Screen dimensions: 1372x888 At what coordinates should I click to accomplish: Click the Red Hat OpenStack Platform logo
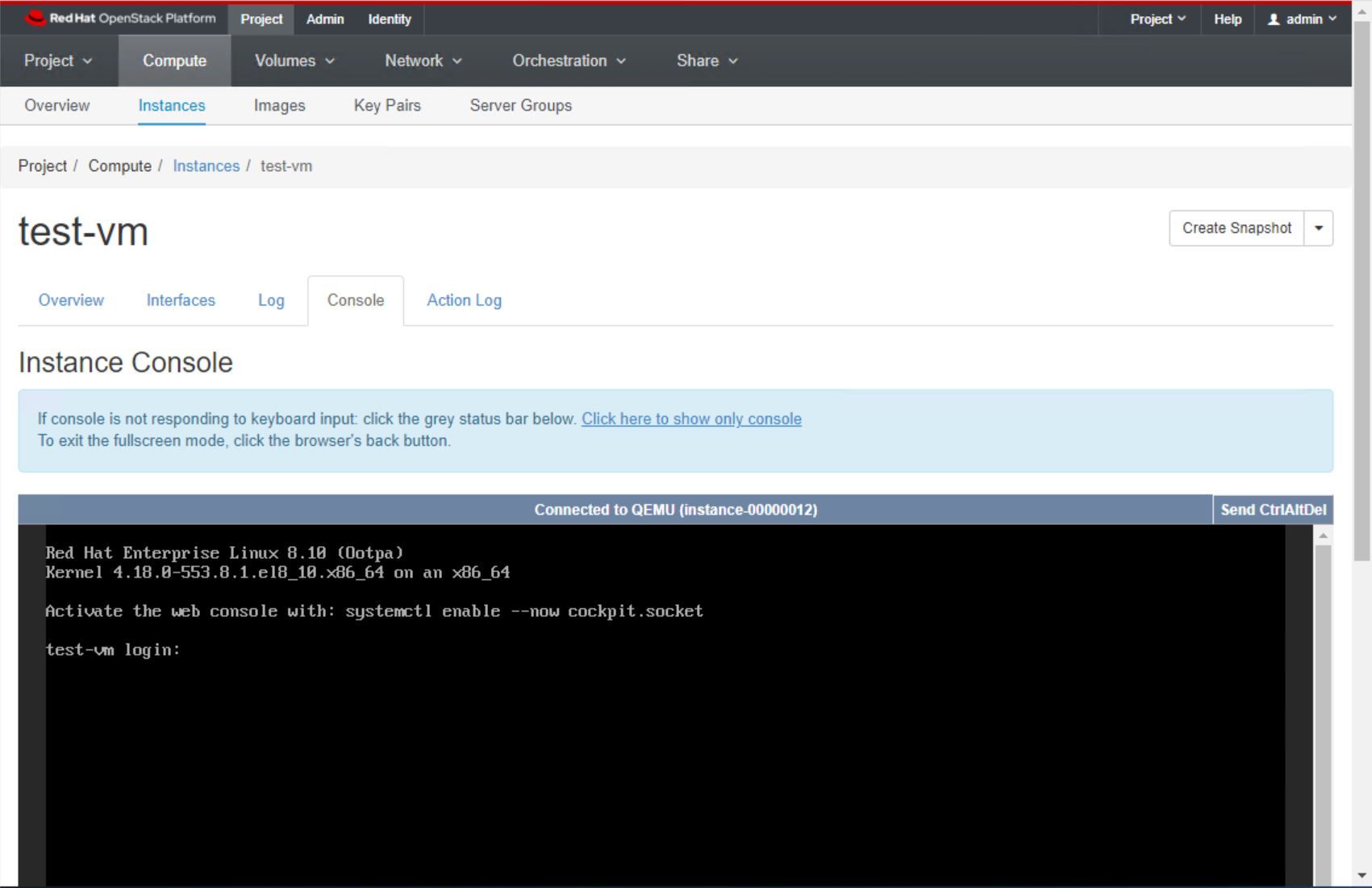pos(121,19)
